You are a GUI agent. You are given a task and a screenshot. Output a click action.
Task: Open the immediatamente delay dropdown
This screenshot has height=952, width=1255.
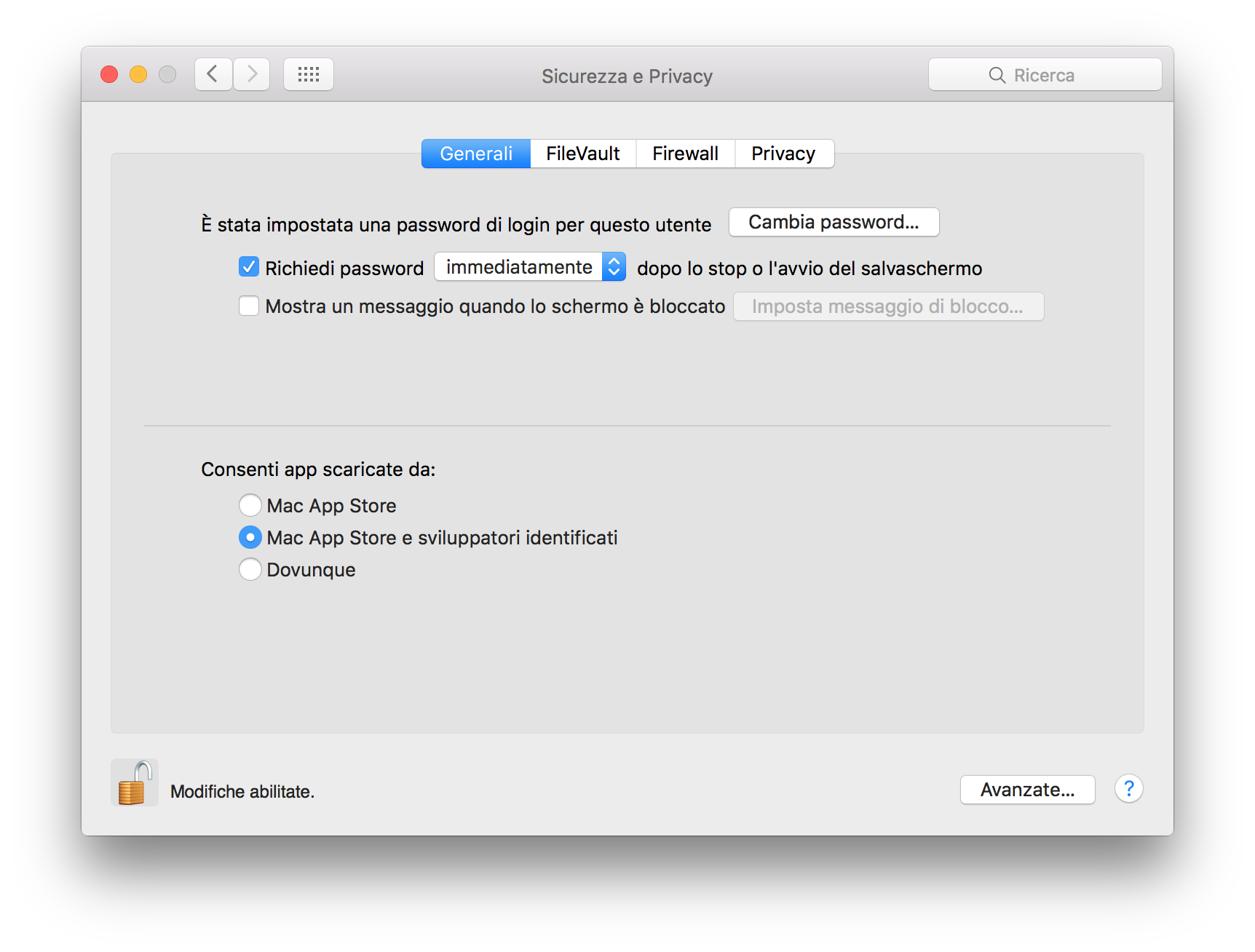coord(530,267)
